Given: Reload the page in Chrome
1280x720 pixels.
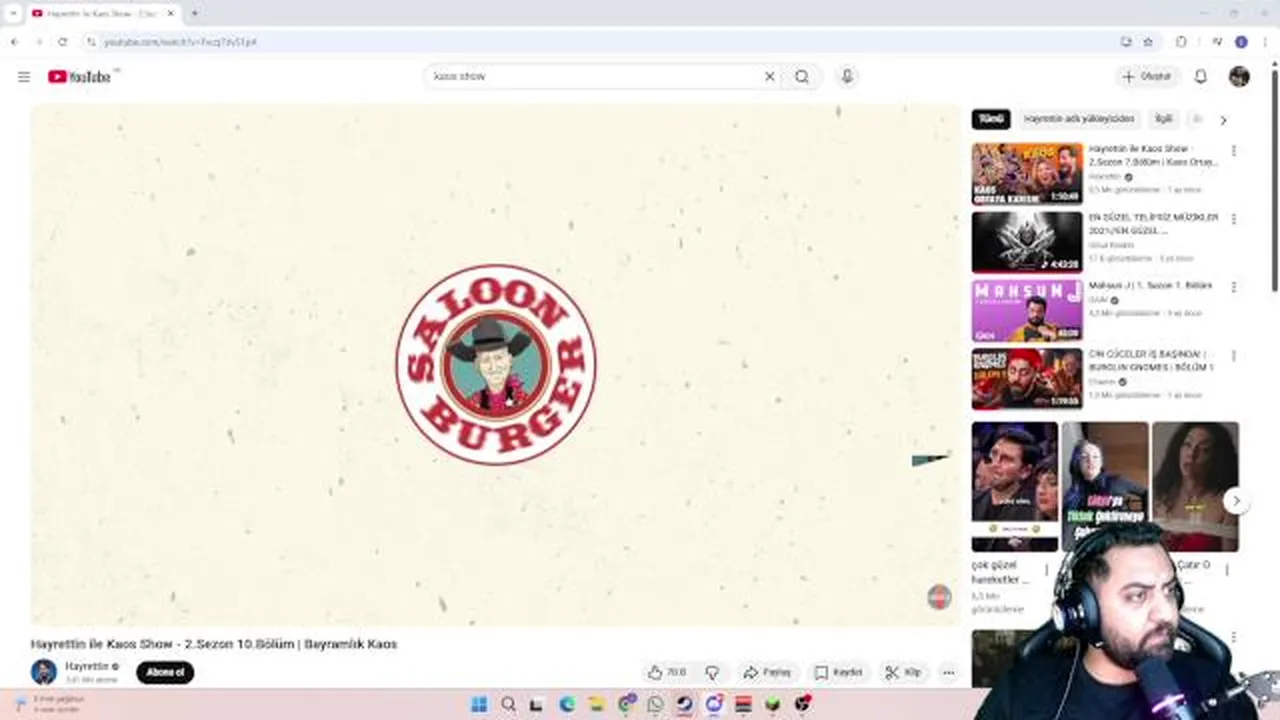Looking at the screenshot, I should coord(62,42).
